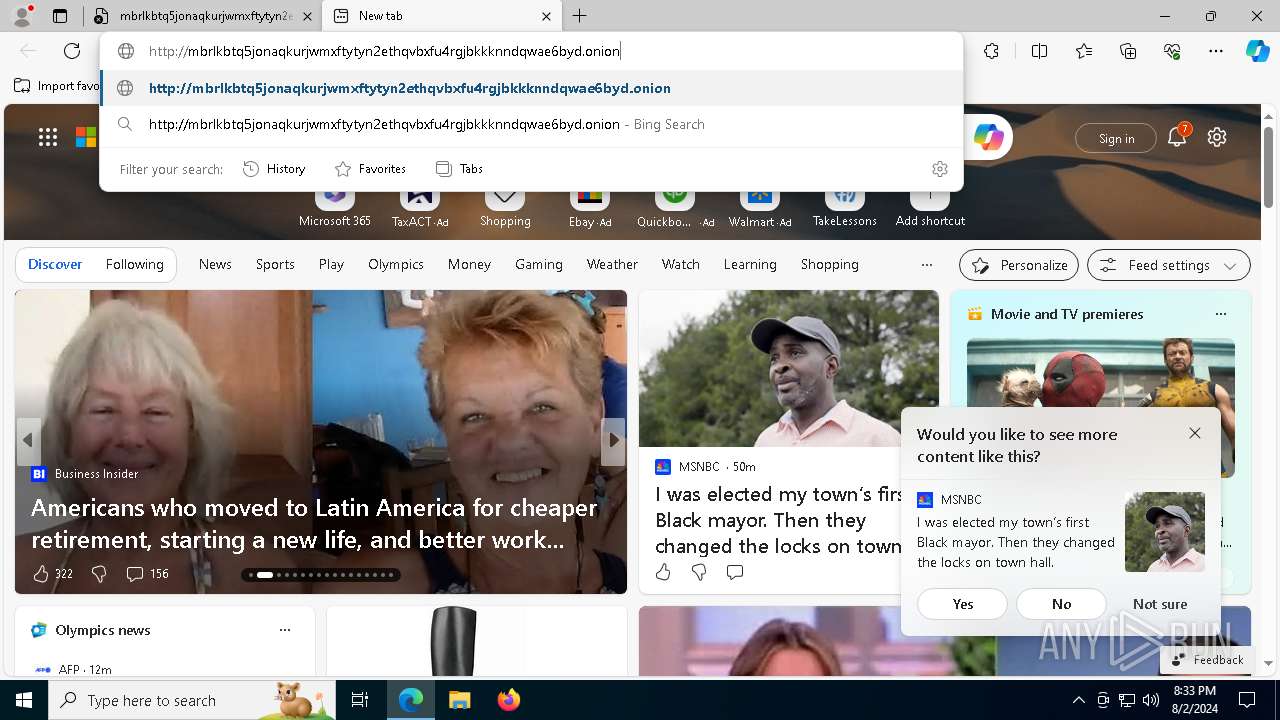Viewport: 1280px width, 720px height.
Task: Answer Yes in content popup
Action: [963, 604]
